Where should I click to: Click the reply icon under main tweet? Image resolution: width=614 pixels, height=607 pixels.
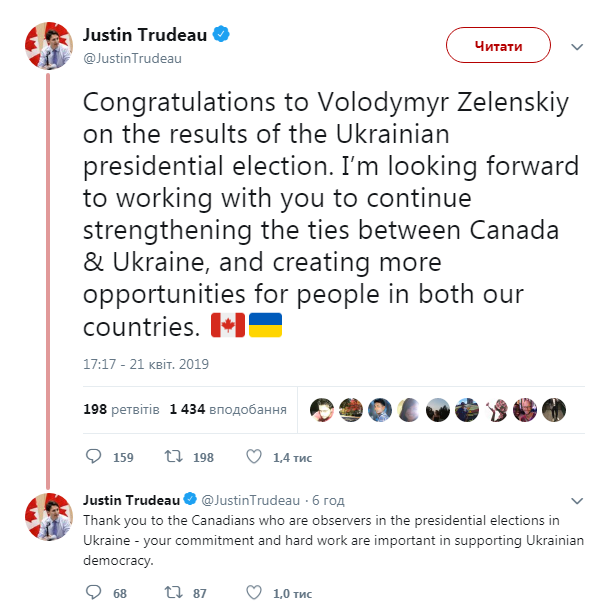(94, 457)
